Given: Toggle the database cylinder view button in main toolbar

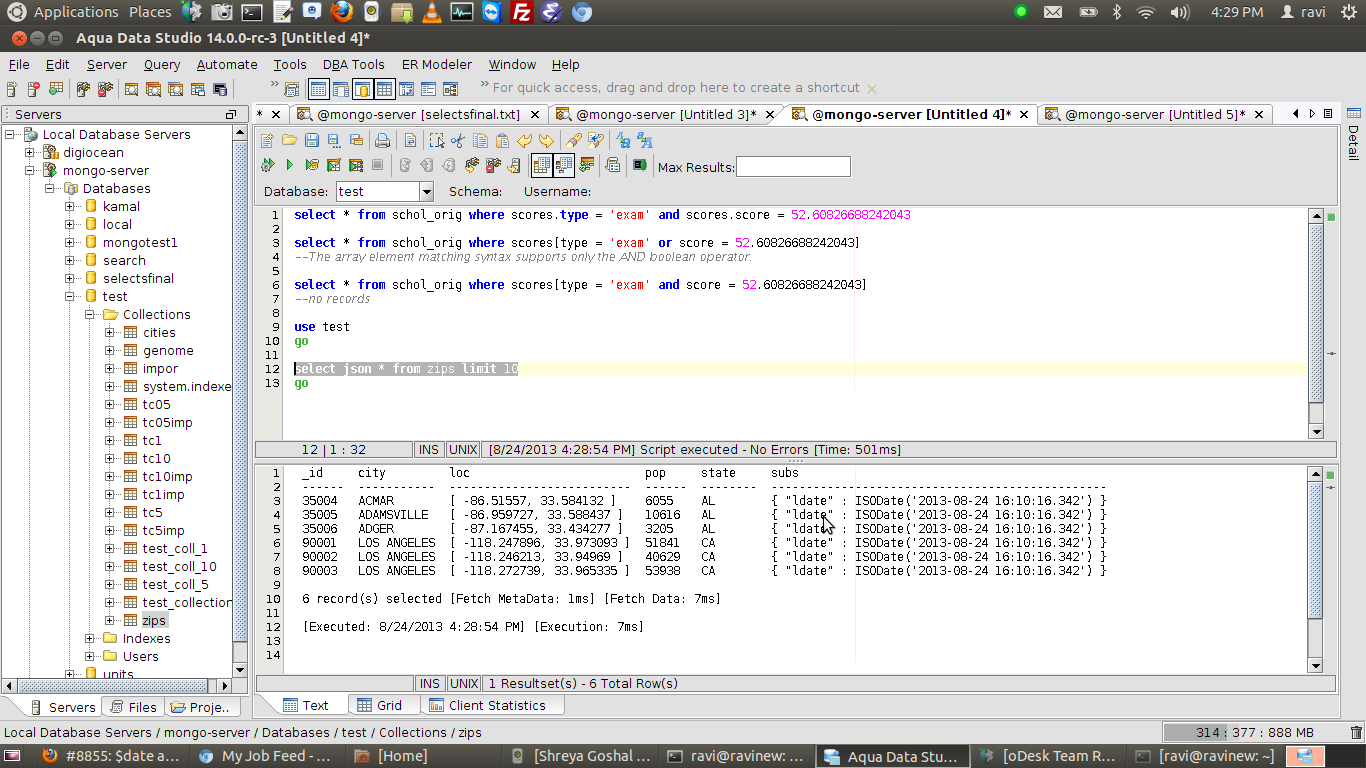Looking at the screenshot, I should point(363,89).
